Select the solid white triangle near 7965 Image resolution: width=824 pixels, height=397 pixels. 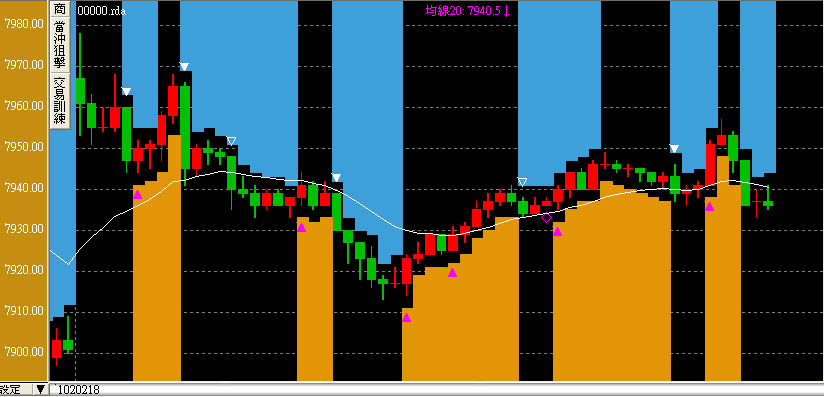coord(126,91)
